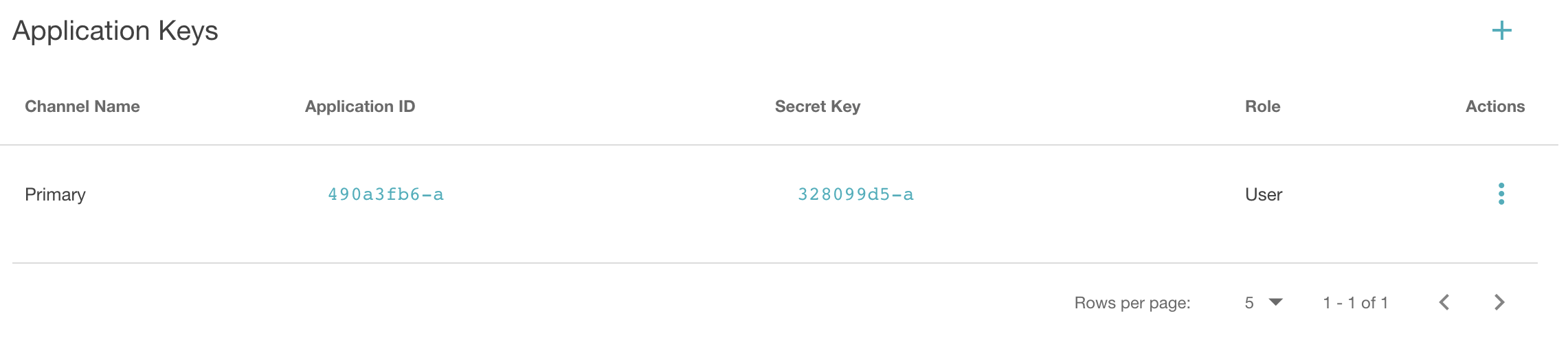1568x342 pixels.
Task: Click the "Rows per page:" label
Action: click(1132, 303)
